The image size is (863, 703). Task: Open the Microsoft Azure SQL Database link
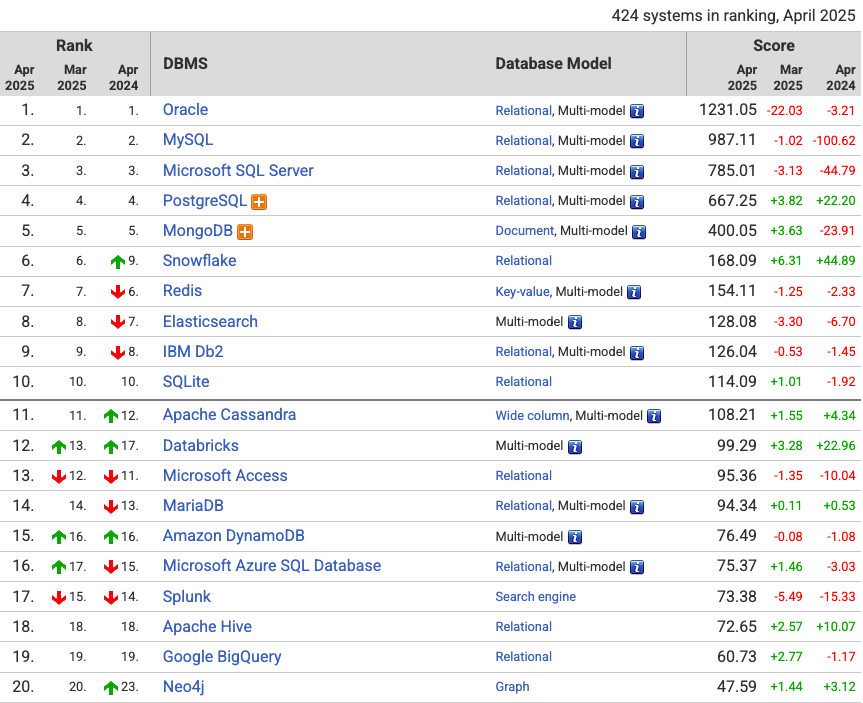[x=272, y=566]
